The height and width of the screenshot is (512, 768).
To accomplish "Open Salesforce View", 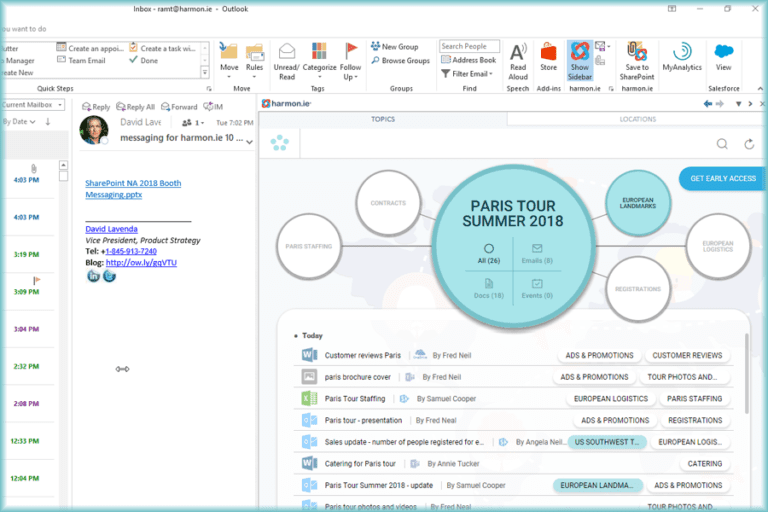I will tap(723, 58).
